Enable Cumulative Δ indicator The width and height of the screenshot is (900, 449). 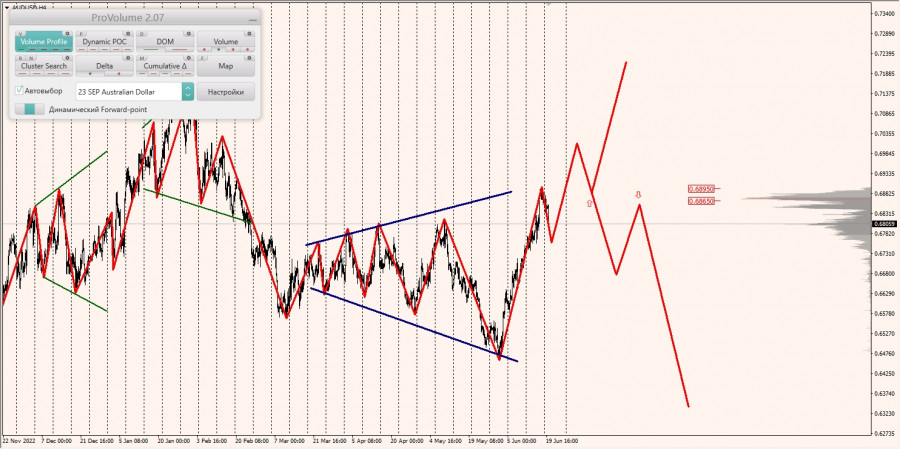click(165, 65)
